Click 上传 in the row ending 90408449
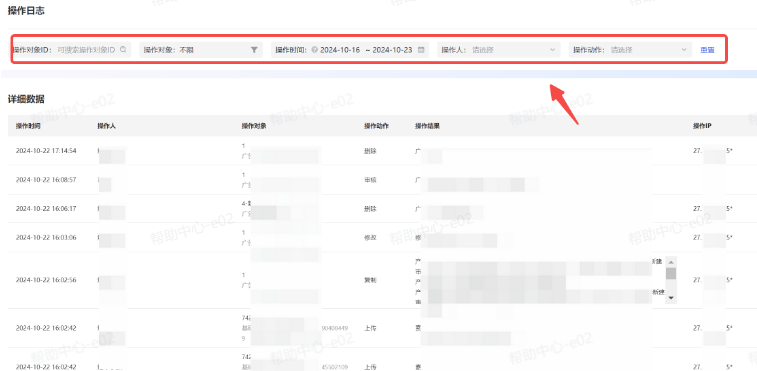This screenshot has height=371, width=757. (x=370, y=328)
